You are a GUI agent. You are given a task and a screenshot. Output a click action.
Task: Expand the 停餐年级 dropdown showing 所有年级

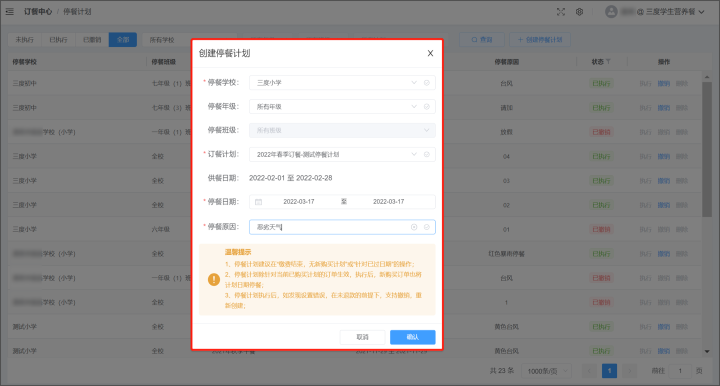pyautogui.click(x=342, y=106)
